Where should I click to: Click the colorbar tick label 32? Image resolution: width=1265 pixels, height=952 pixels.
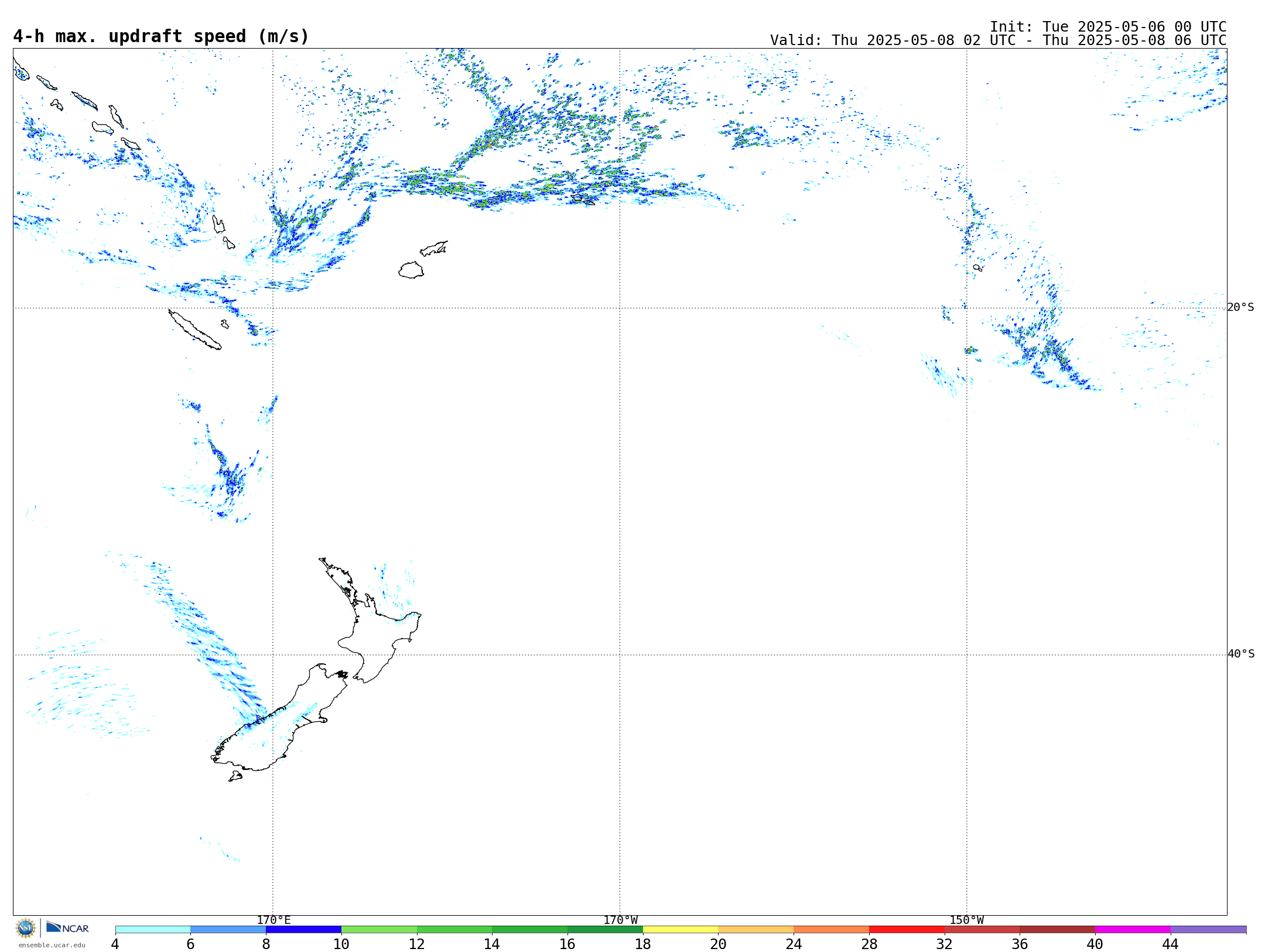coord(945,944)
